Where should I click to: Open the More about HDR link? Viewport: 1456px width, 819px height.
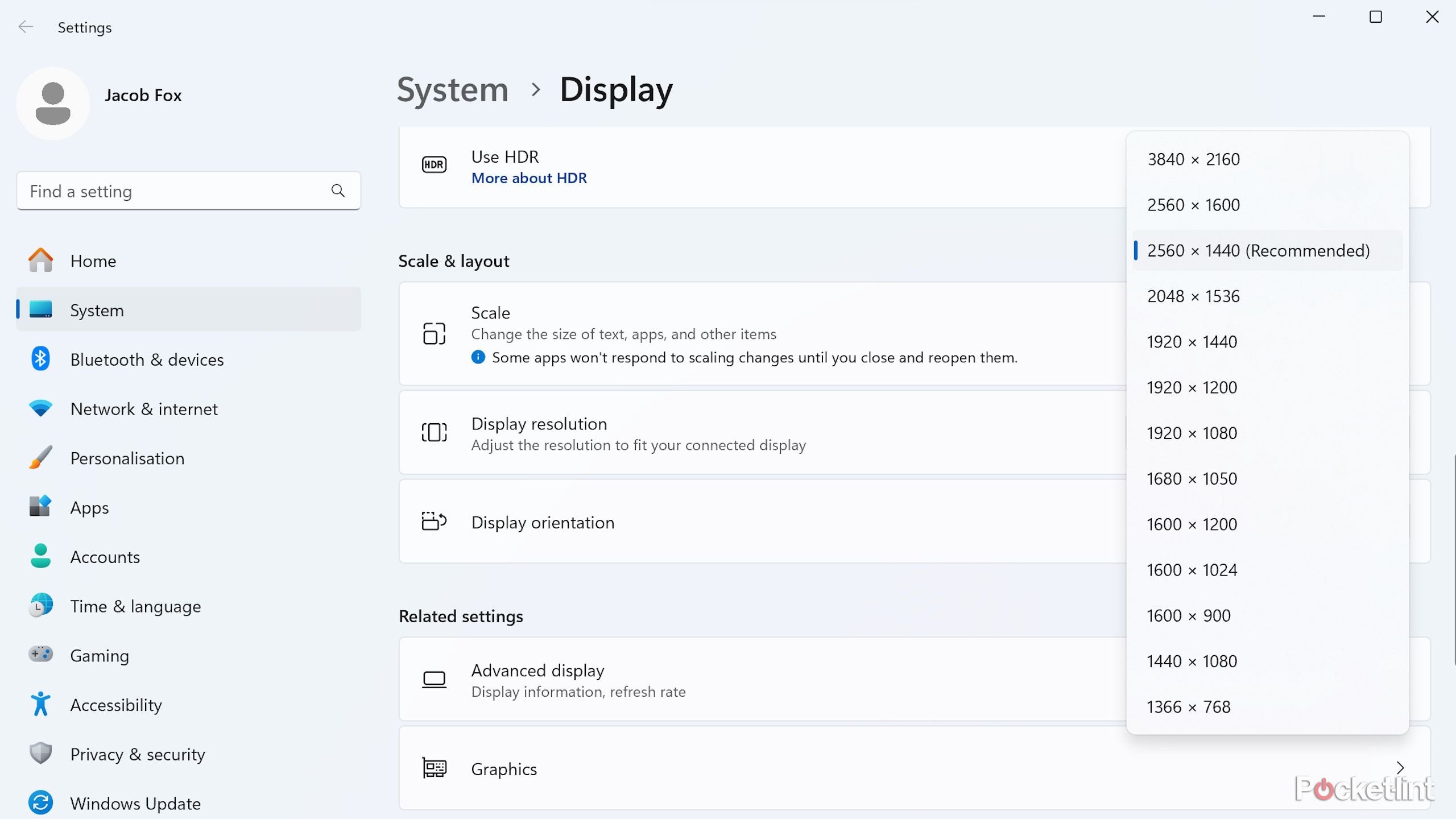tap(529, 178)
